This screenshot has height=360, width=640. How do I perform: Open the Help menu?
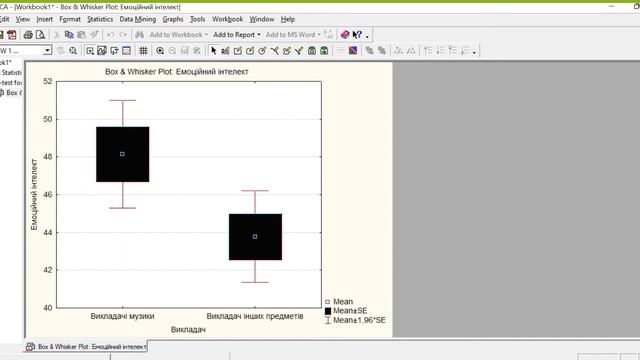pyautogui.click(x=288, y=19)
